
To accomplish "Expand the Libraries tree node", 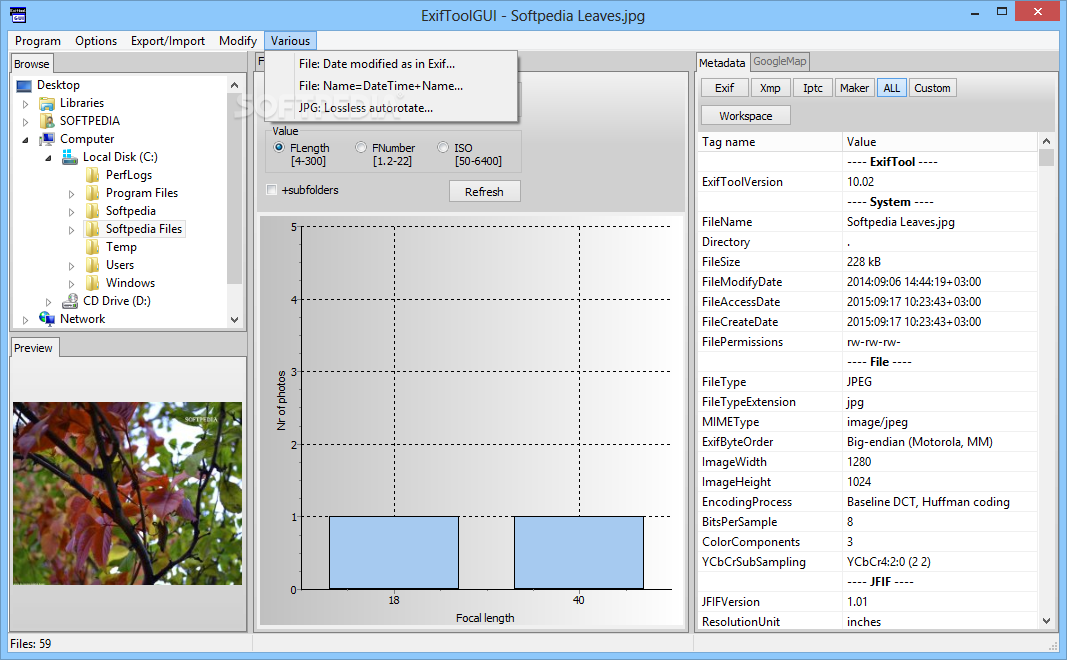I will pos(26,104).
